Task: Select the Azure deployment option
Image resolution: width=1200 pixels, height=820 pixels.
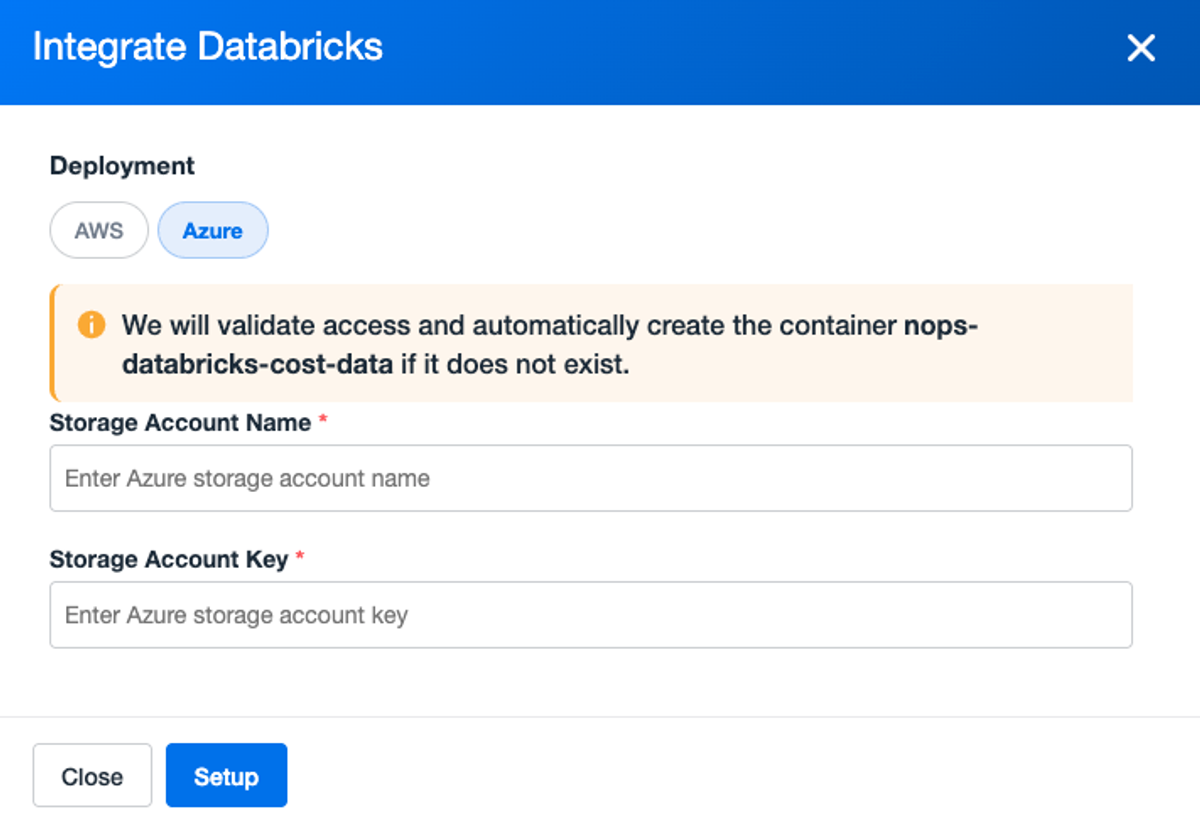Action: 213,230
